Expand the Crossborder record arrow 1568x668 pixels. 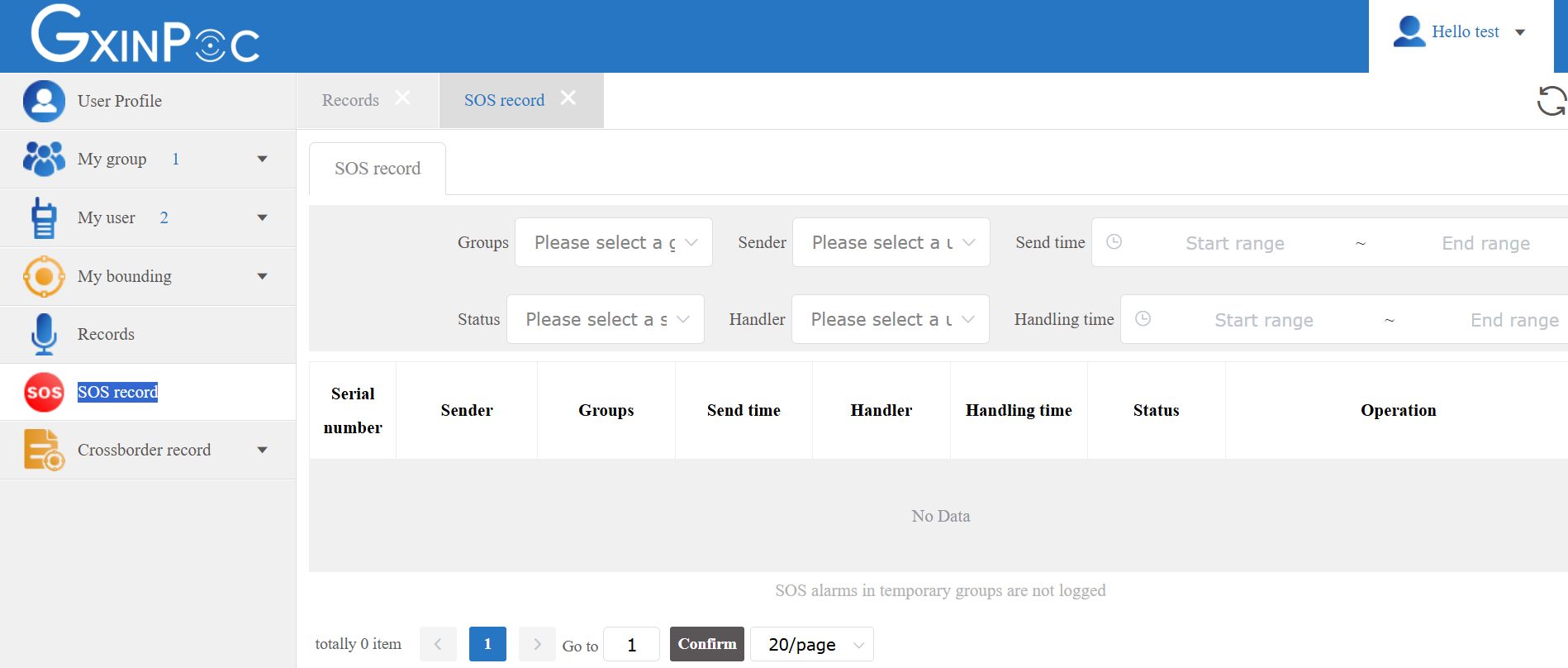[262, 450]
